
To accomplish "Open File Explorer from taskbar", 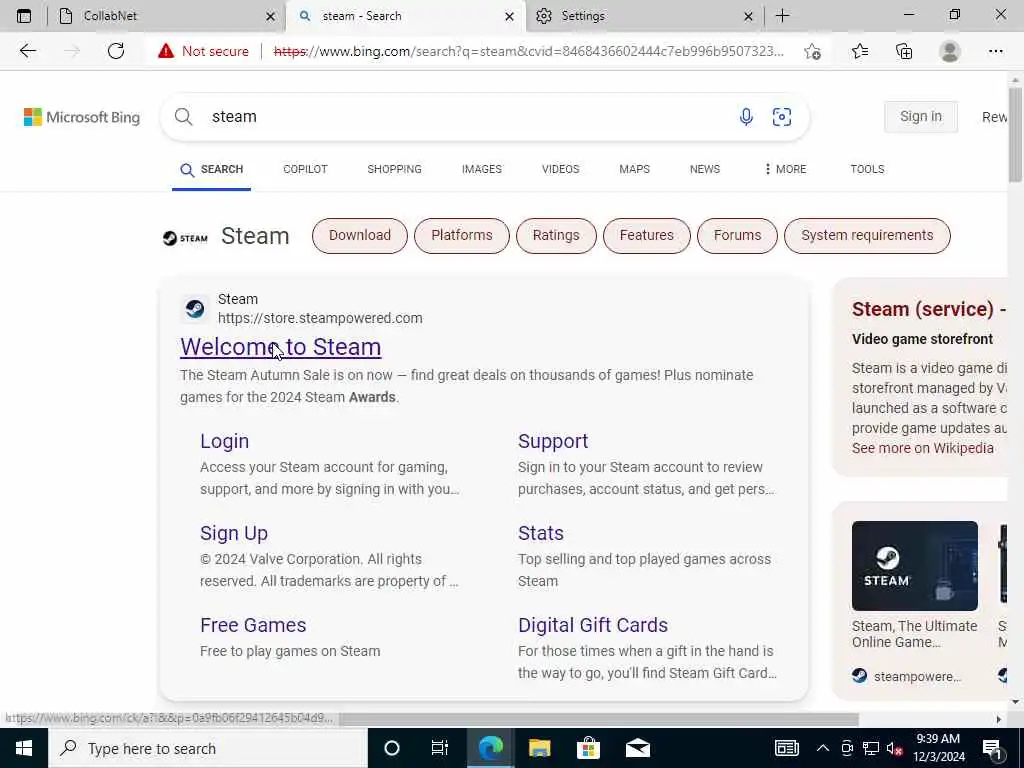I will point(539,748).
